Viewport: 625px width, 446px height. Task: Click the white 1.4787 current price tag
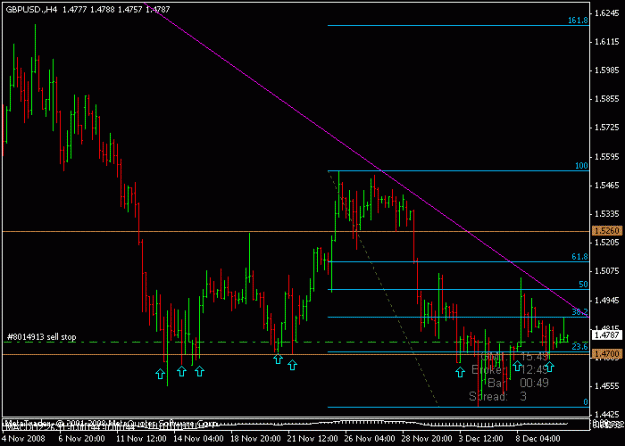point(607,335)
